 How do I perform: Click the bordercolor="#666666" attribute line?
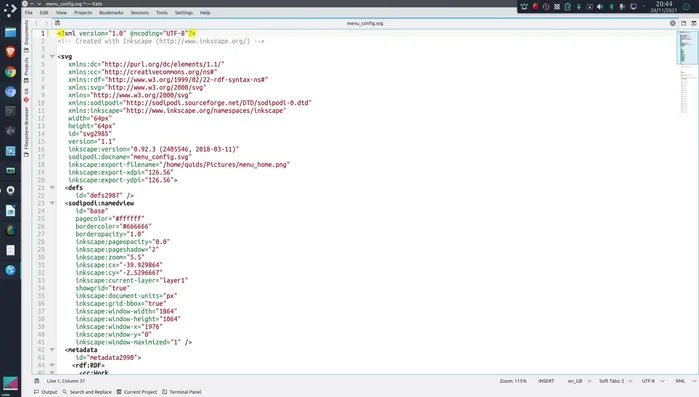pos(113,226)
